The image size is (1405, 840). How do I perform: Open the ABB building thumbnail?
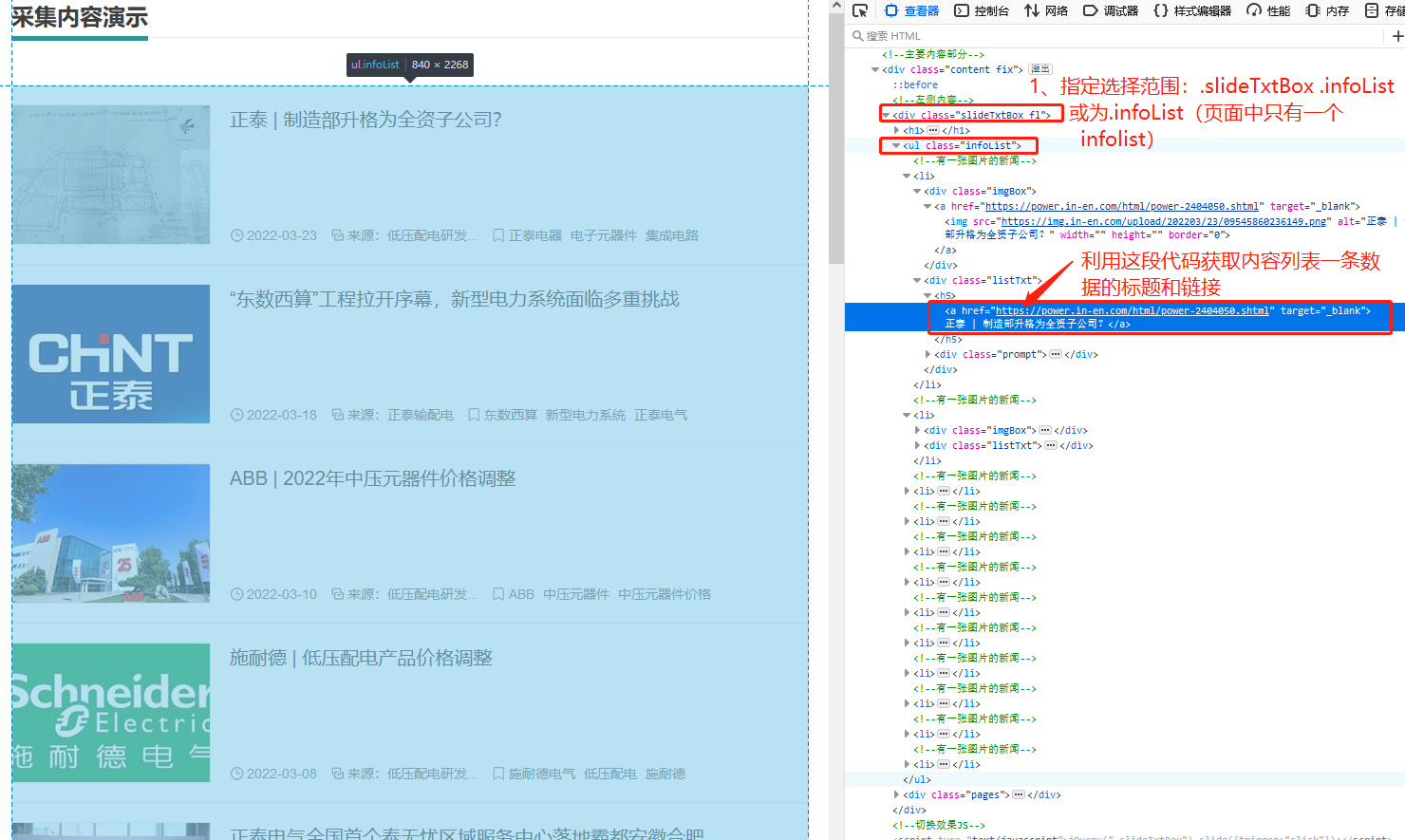(x=111, y=533)
